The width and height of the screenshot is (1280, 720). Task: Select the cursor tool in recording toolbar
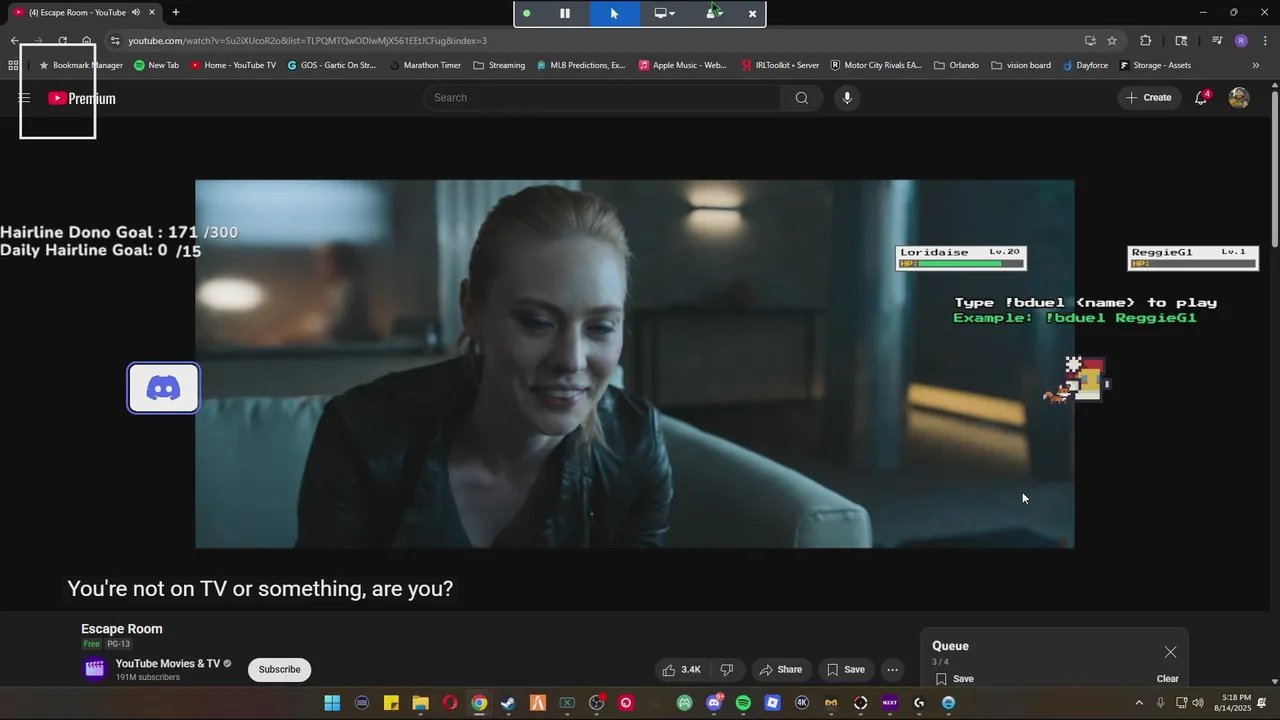(614, 13)
